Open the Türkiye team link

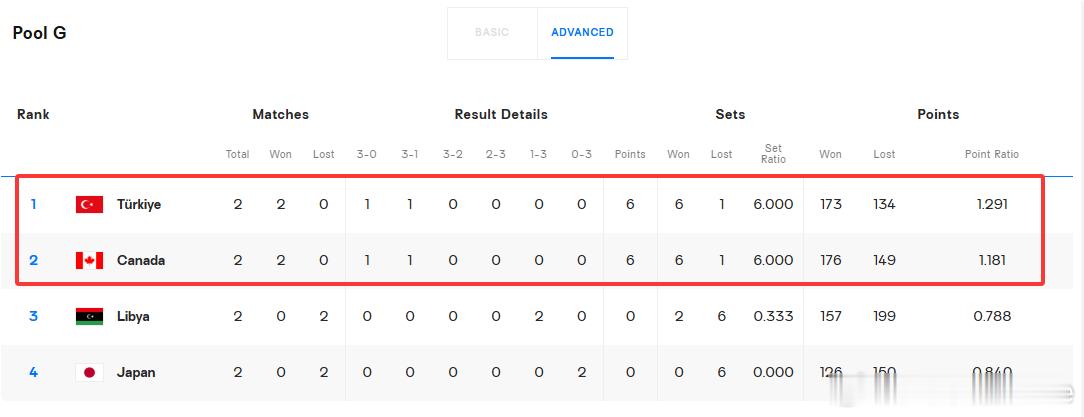point(139,205)
